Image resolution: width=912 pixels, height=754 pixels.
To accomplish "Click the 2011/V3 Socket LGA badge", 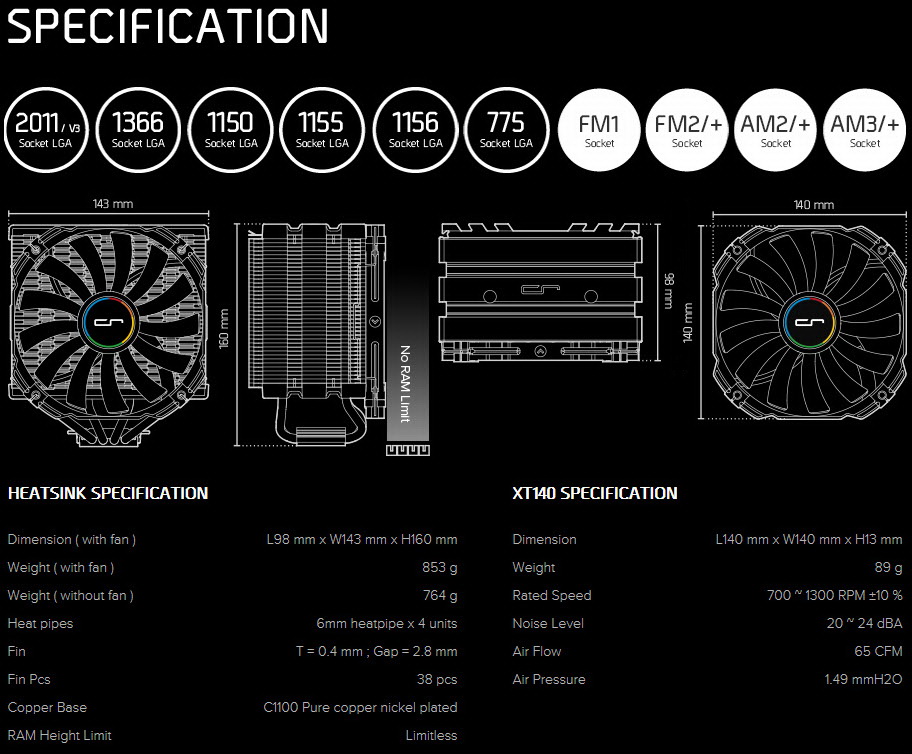I will pyautogui.click(x=45, y=130).
